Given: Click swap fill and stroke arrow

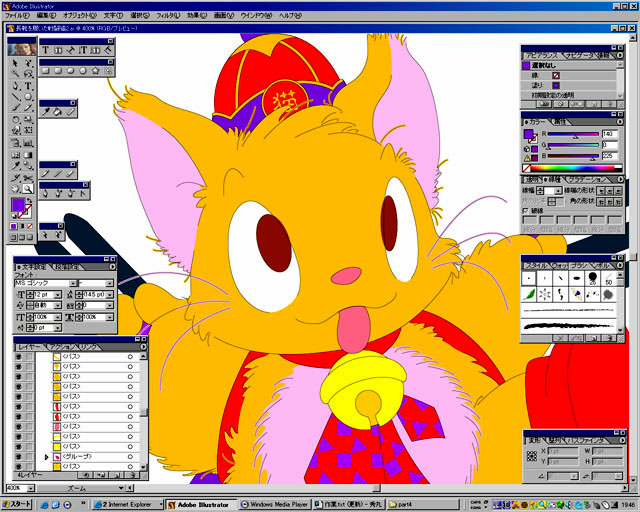Looking at the screenshot, I should click(x=29, y=201).
